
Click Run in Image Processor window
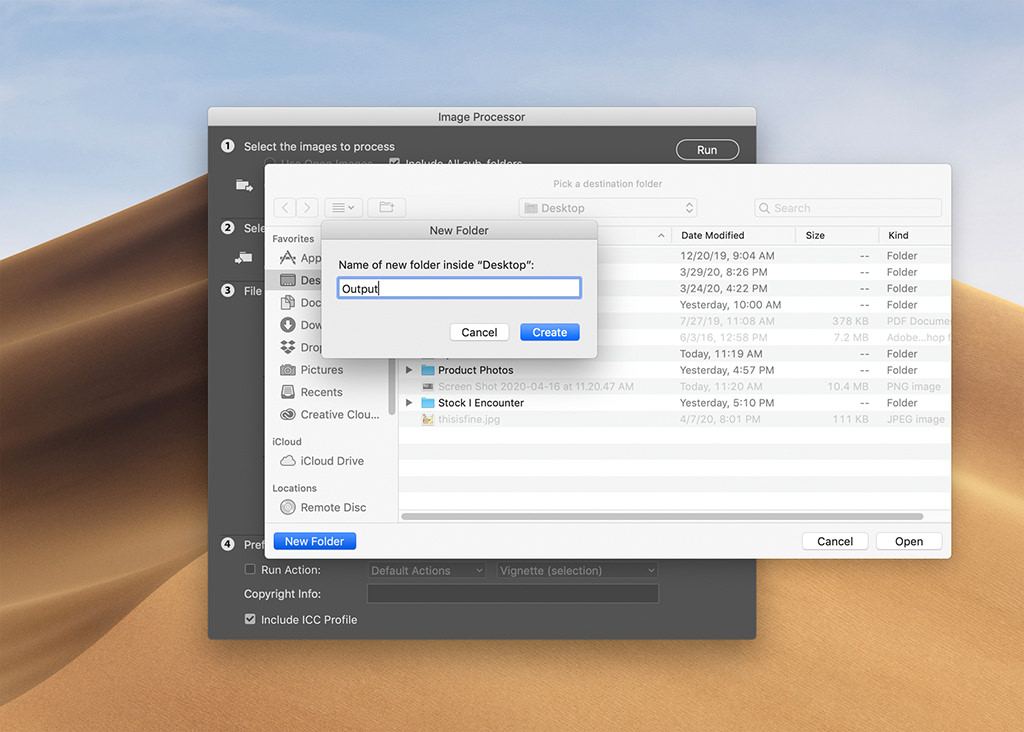[x=707, y=150]
